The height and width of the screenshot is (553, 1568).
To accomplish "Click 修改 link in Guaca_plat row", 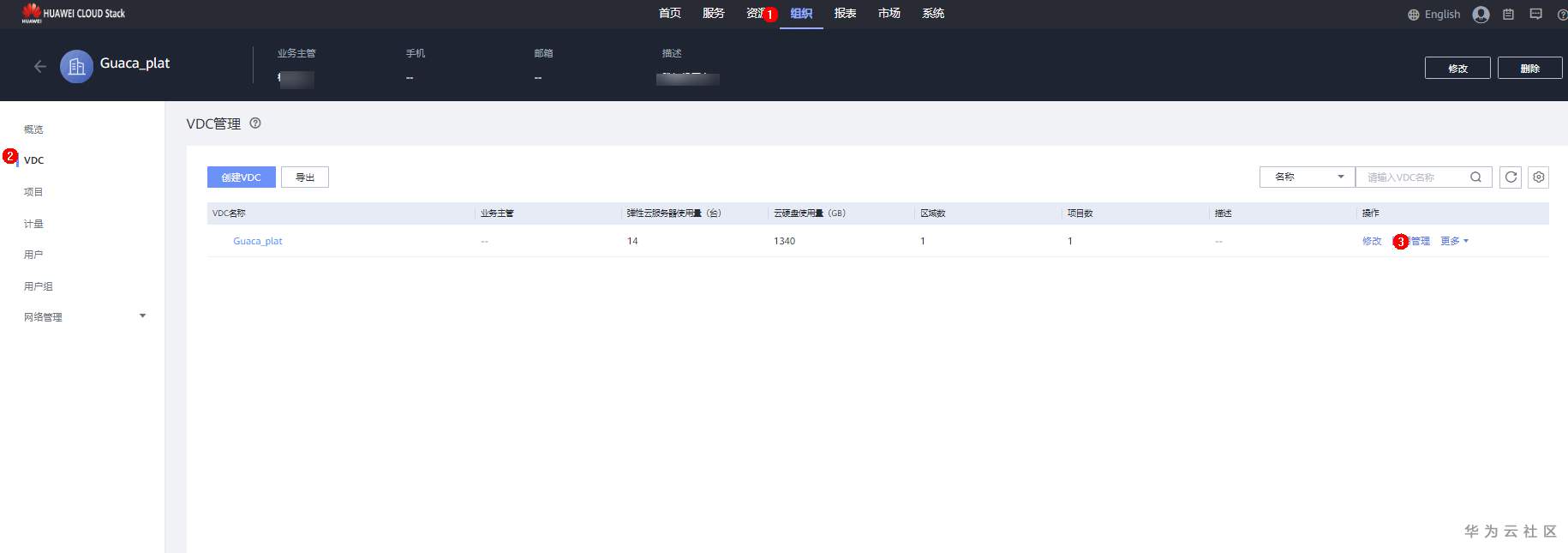I will [x=1372, y=241].
